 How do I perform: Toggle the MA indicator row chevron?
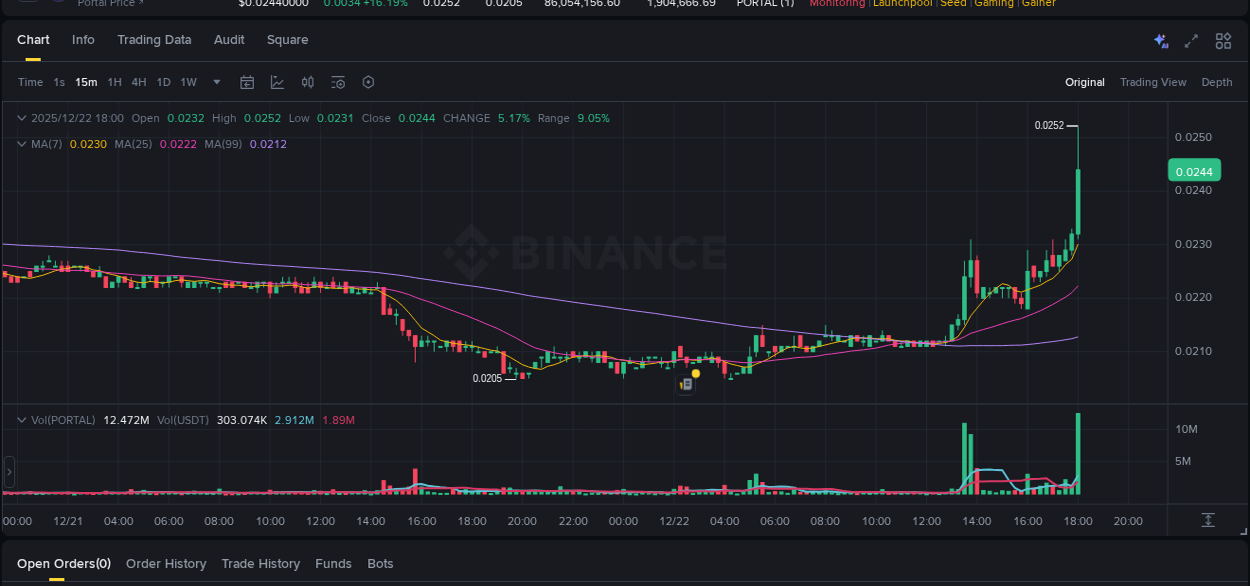21,144
